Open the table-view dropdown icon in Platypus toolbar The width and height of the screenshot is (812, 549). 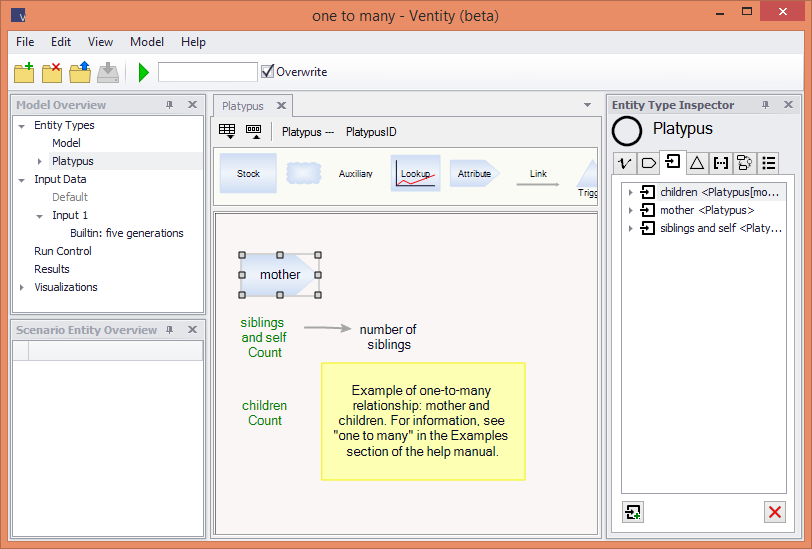click(x=227, y=132)
